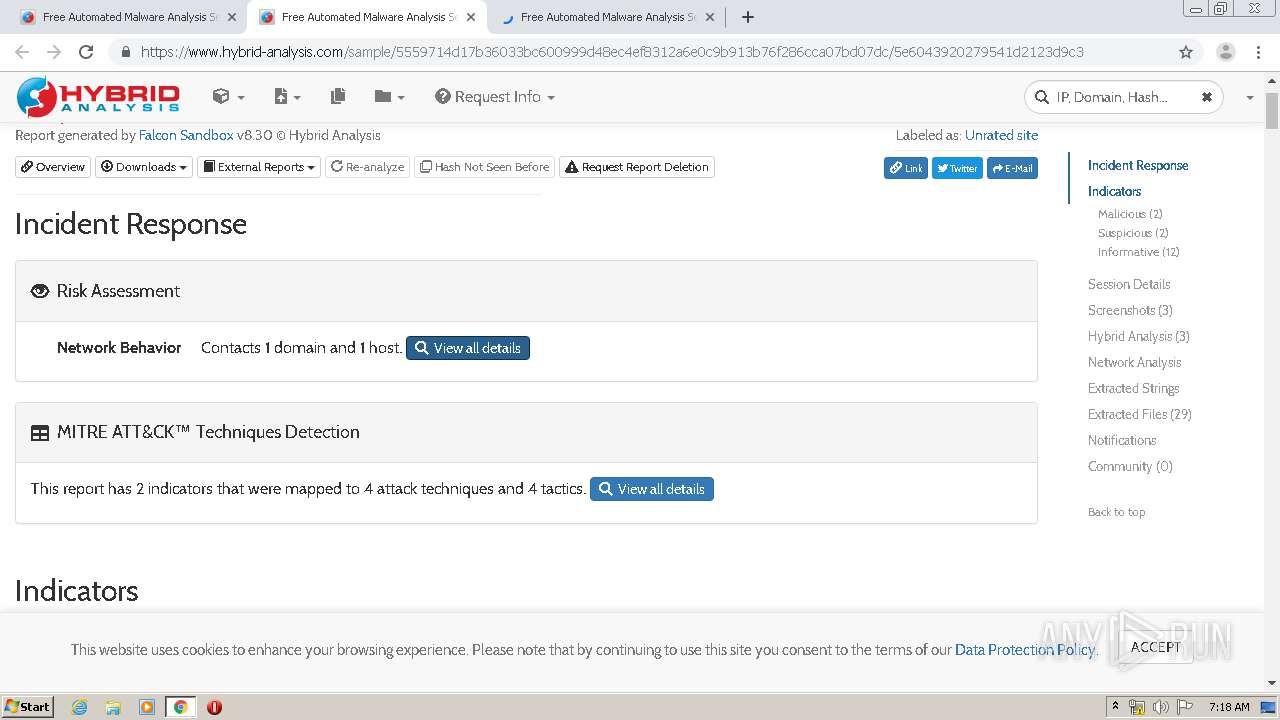Click the file collection copy icon
The height and width of the screenshot is (720, 1280).
click(x=338, y=97)
